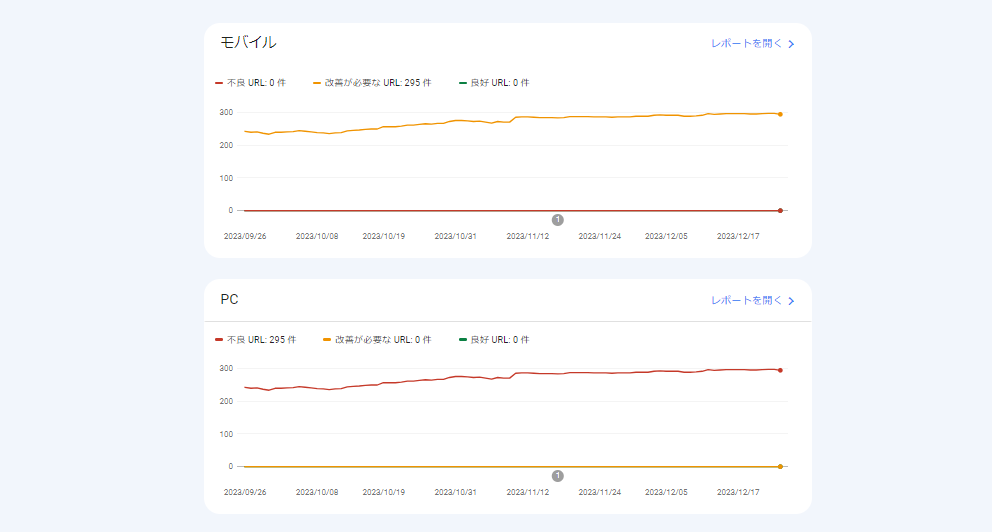
Task: Click the orange endpoint dot on モバイル chart line
Action: tap(780, 114)
